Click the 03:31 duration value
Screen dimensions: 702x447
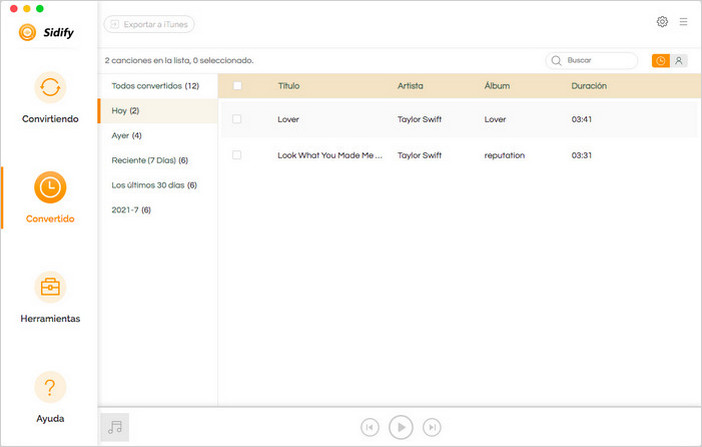(582, 155)
